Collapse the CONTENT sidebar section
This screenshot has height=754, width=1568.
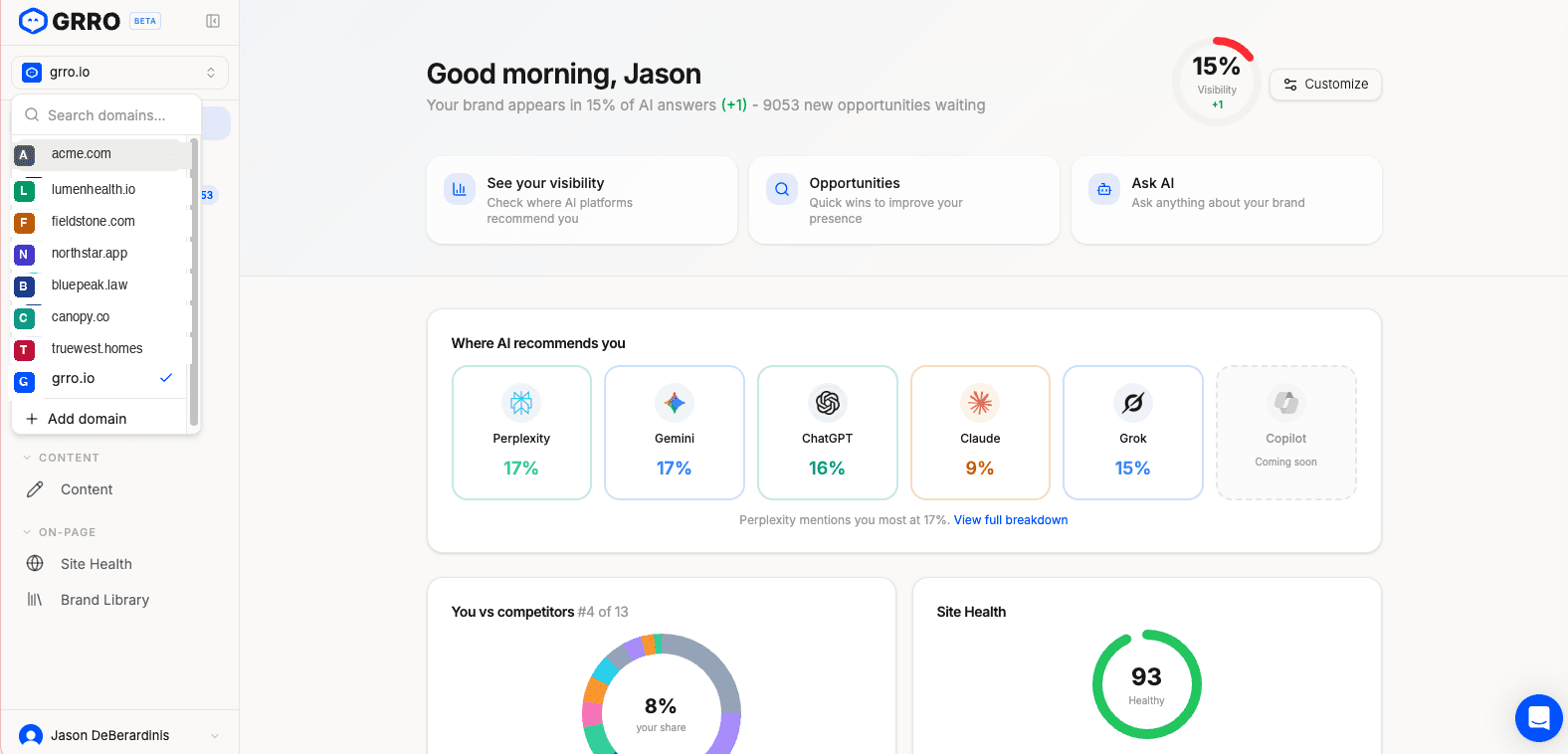pyautogui.click(x=62, y=458)
